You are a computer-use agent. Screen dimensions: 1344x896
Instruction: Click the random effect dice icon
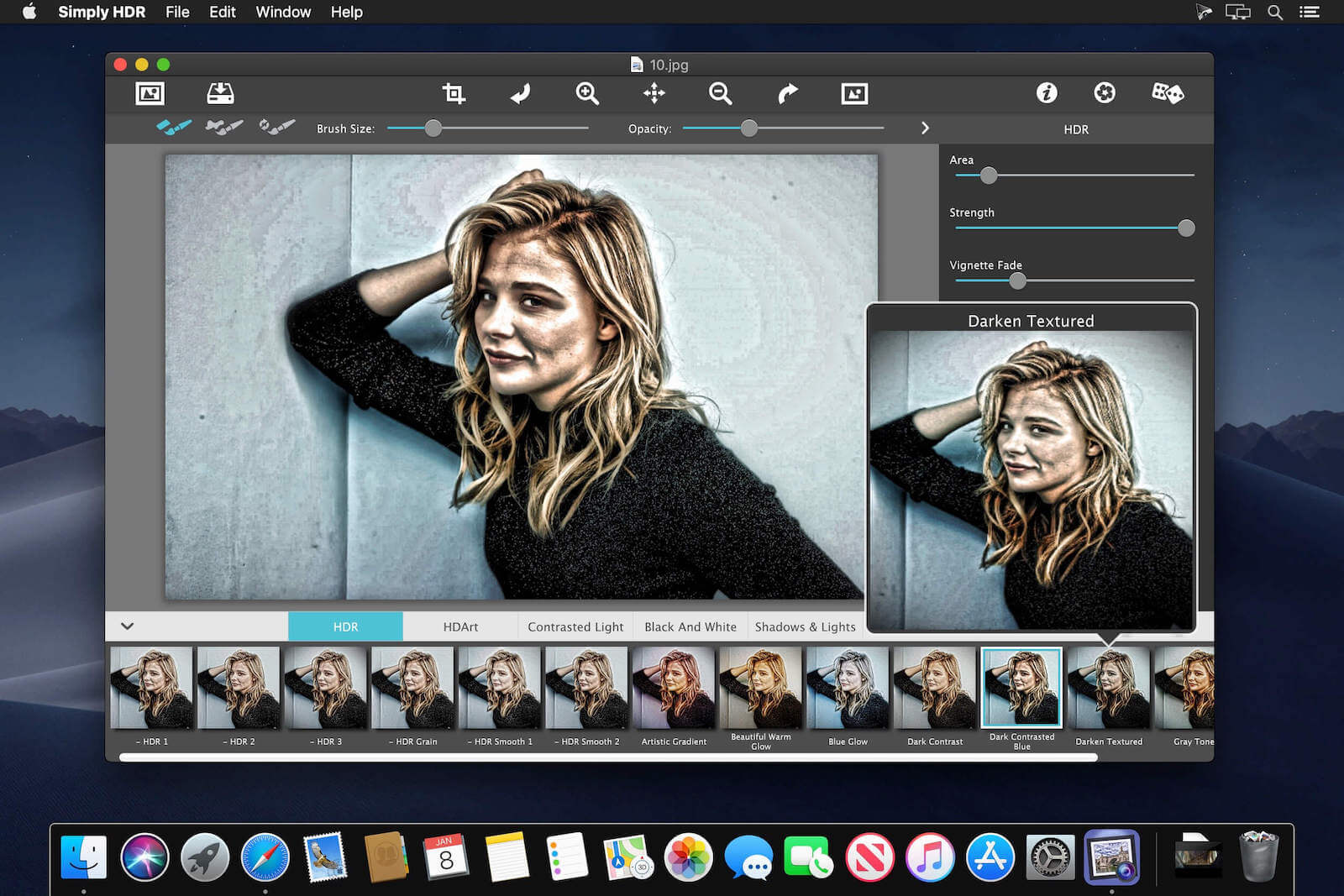pyautogui.click(x=1167, y=93)
